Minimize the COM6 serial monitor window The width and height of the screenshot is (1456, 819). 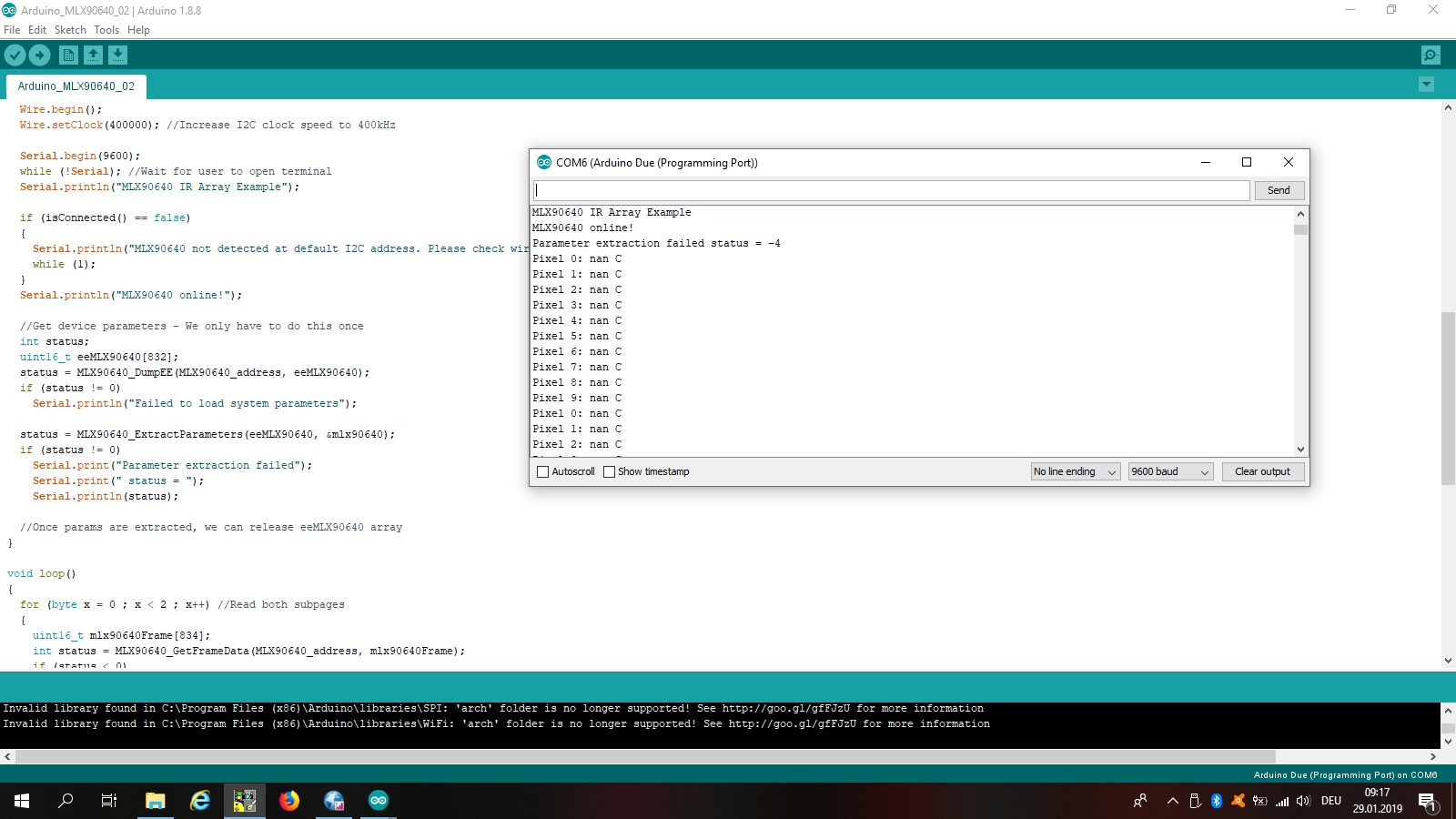pos(1206,163)
